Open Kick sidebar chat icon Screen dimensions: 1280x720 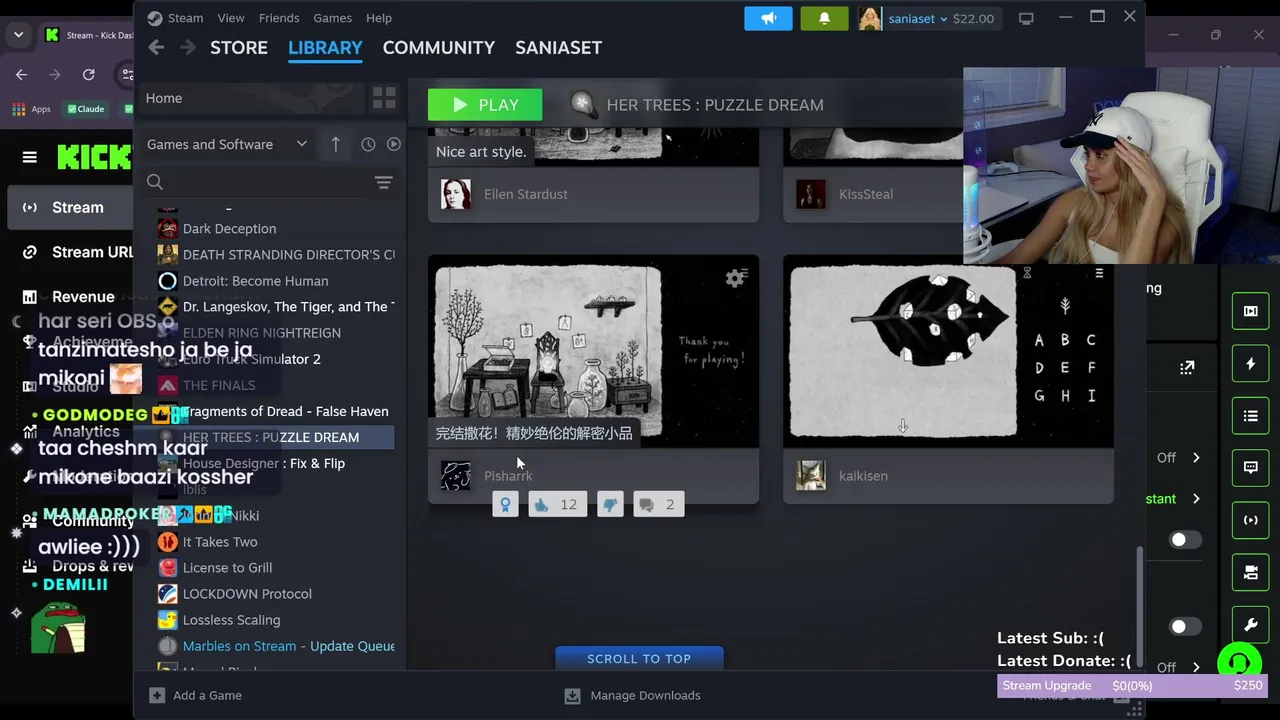[x=1251, y=467]
